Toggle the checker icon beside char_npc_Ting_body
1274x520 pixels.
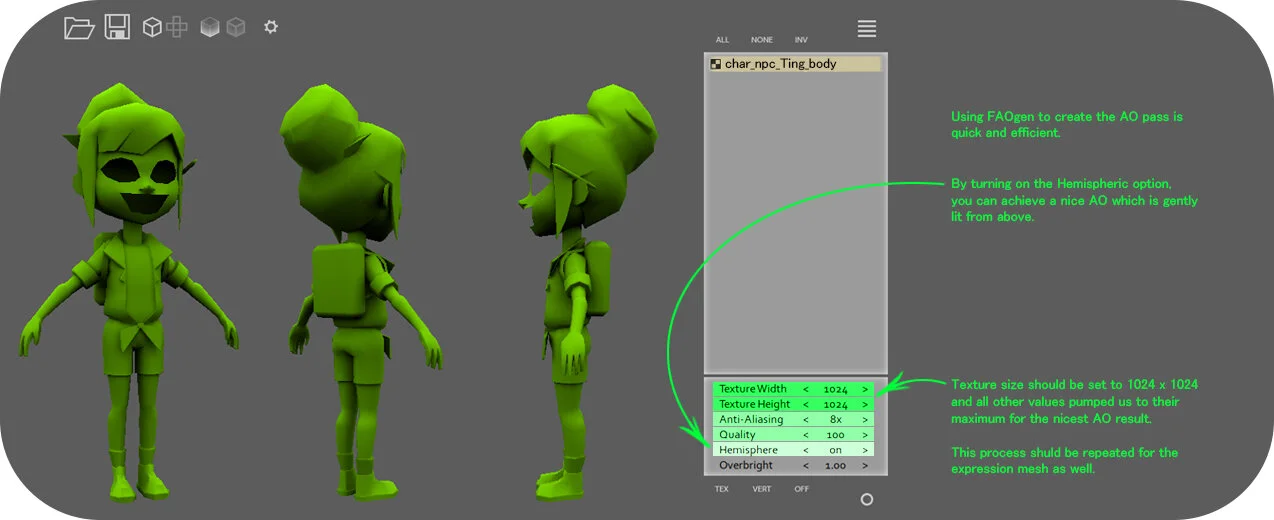coord(716,64)
